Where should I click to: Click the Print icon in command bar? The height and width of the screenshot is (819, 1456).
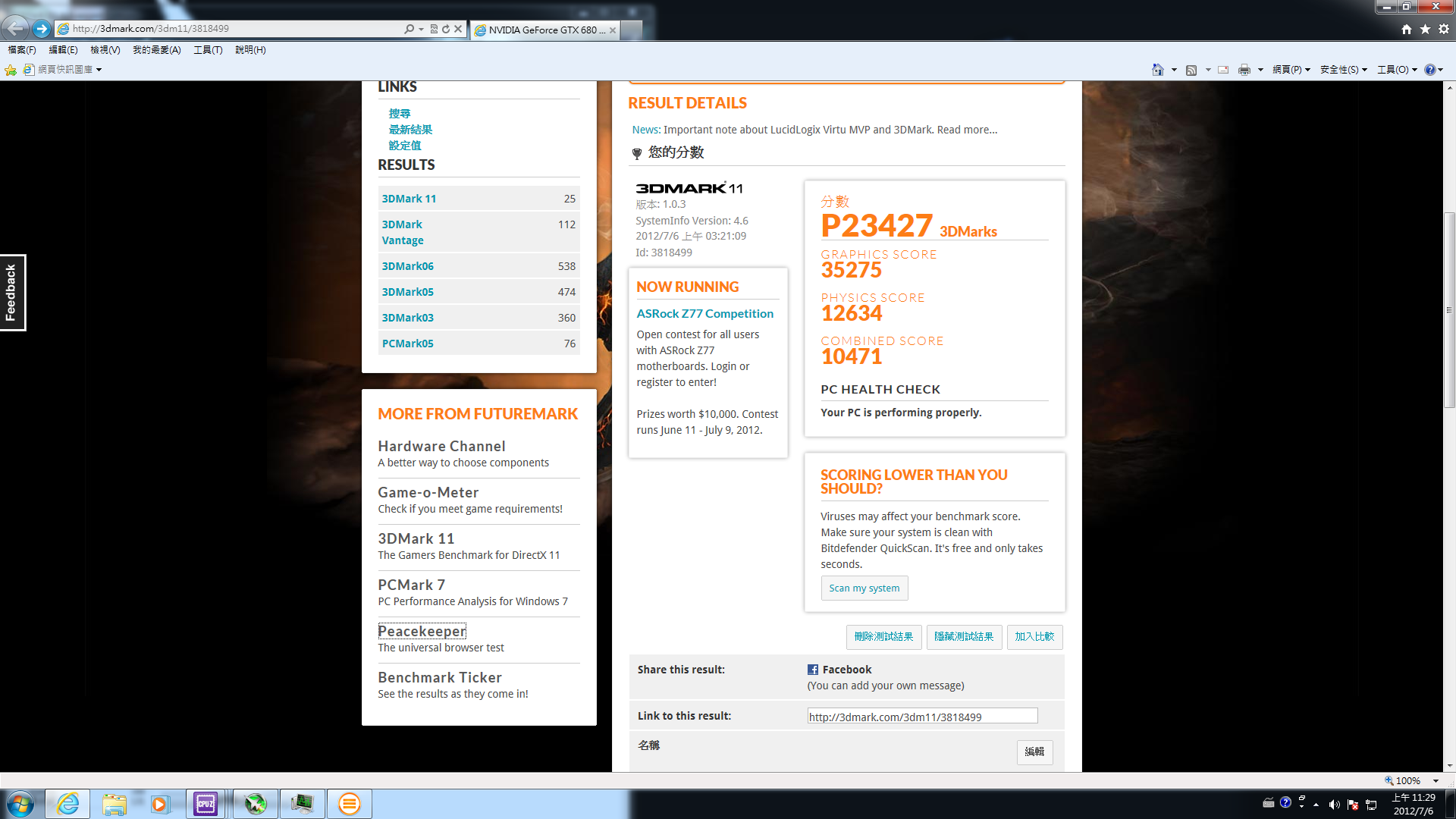pyautogui.click(x=1244, y=70)
